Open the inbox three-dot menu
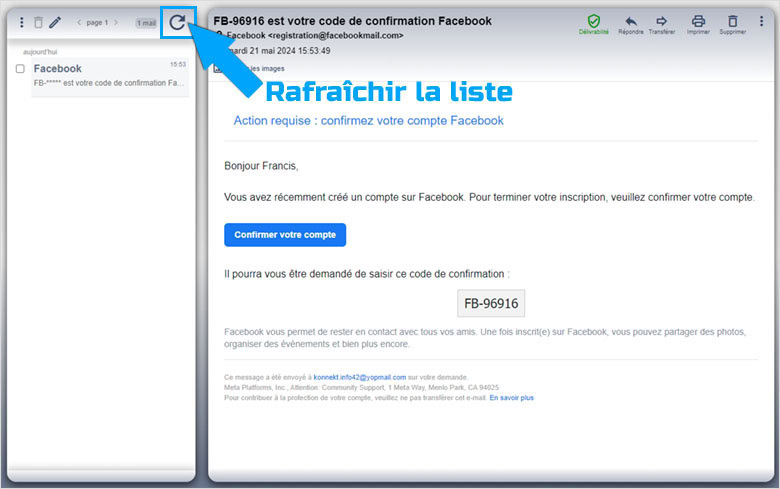Screen dimensions: 780x489 pyautogui.click(x=21, y=22)
